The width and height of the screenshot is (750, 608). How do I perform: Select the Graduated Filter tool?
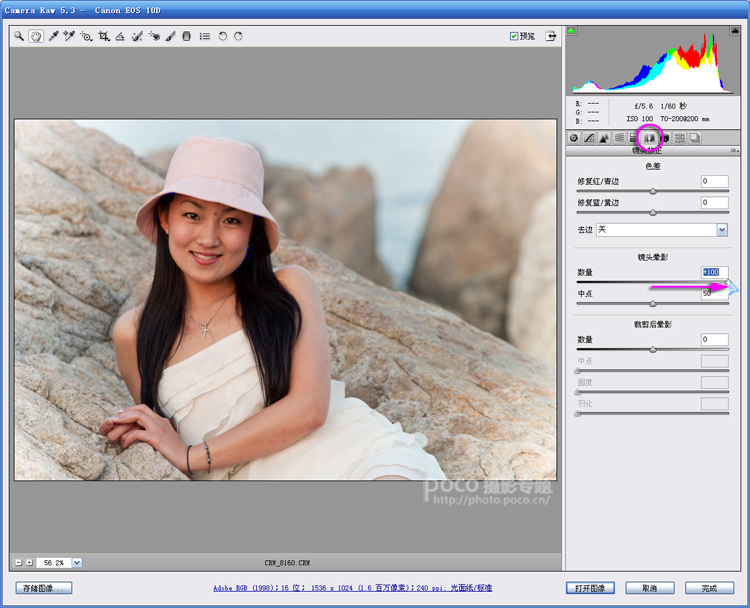coord(187,36)
